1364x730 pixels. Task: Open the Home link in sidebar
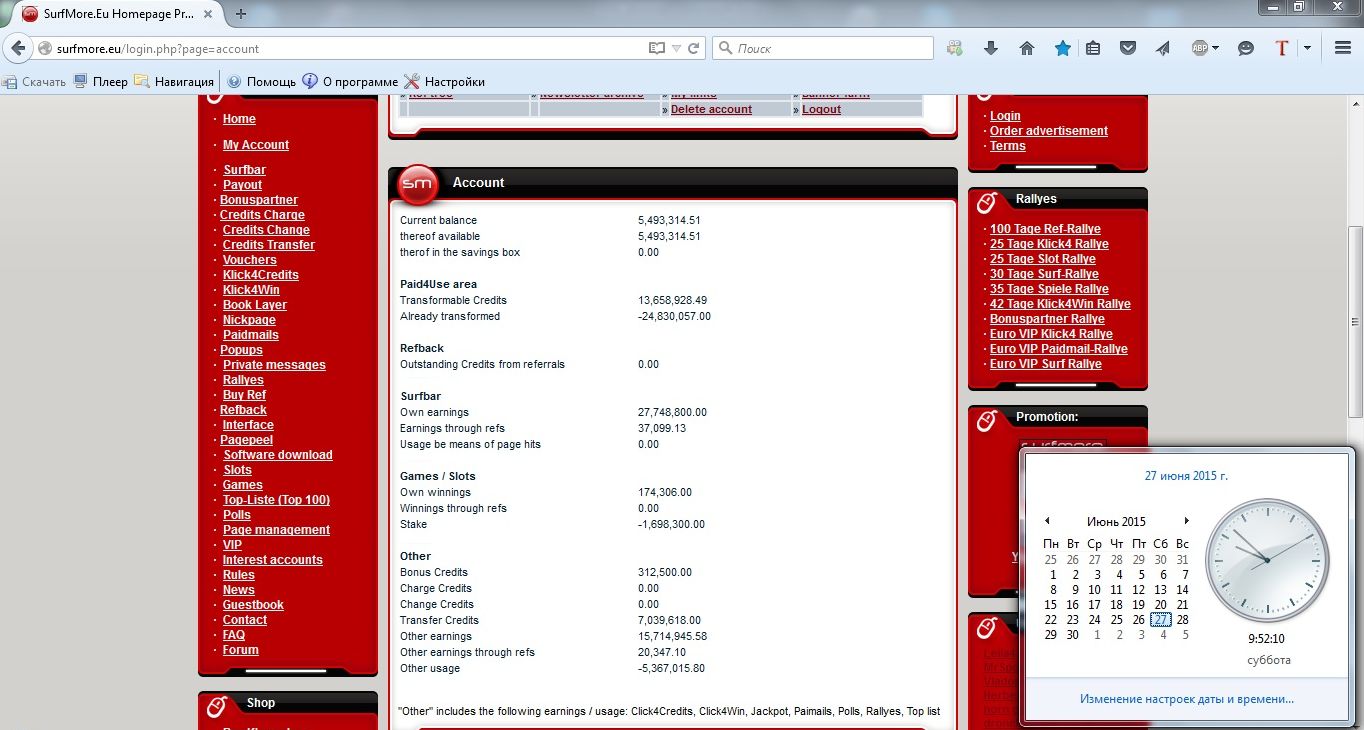(x=239, y=119)
